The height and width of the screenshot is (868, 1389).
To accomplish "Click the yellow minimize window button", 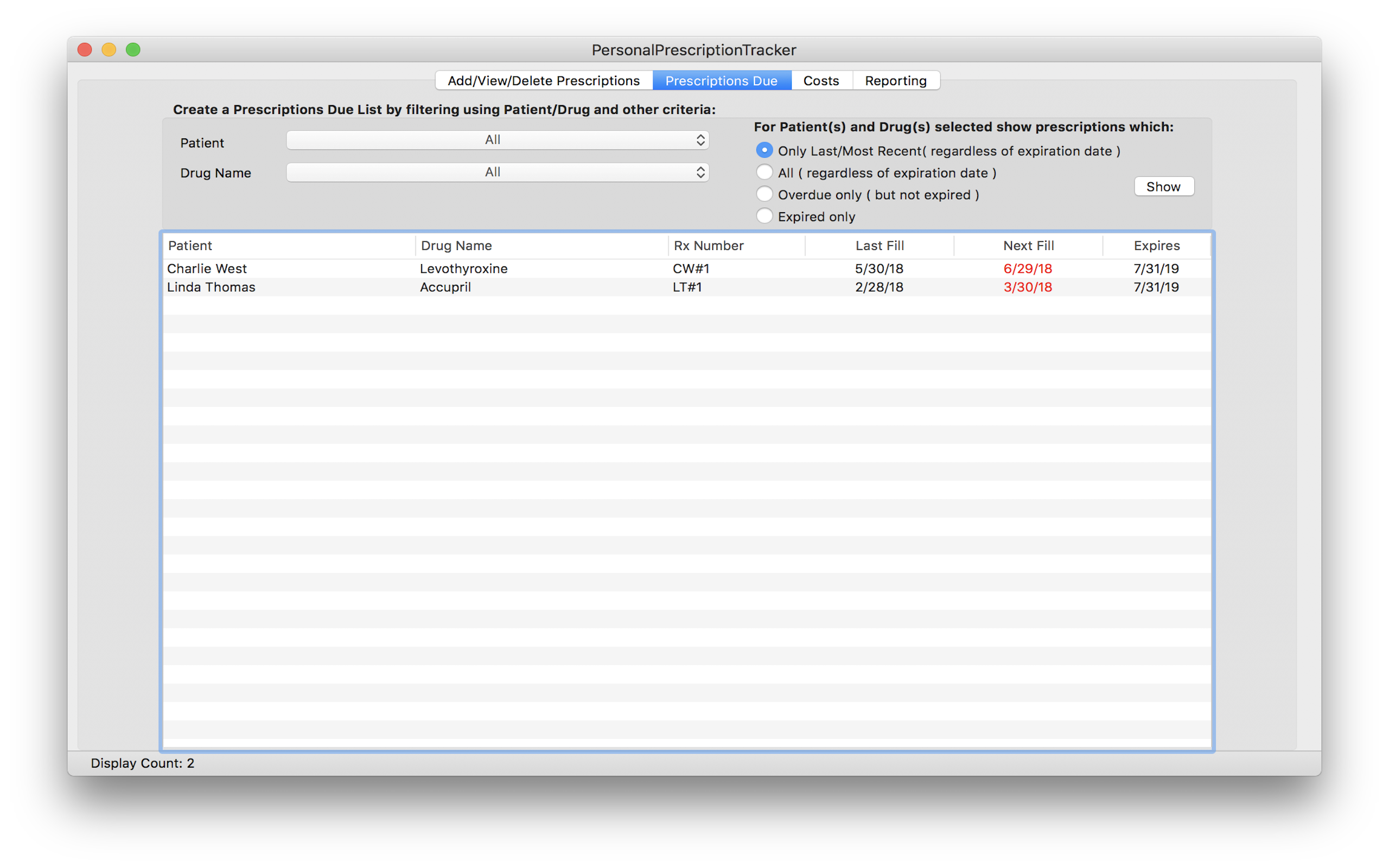I will point(109,50).
